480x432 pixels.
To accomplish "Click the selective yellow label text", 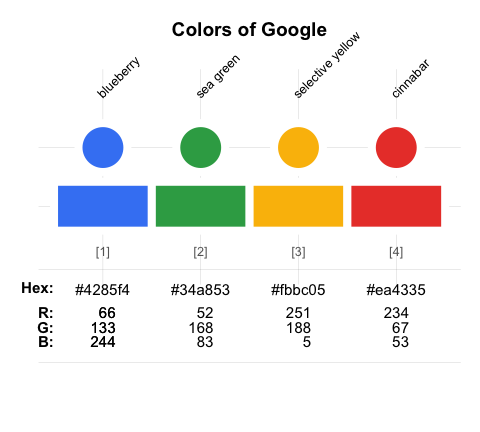I will (327, 65).
